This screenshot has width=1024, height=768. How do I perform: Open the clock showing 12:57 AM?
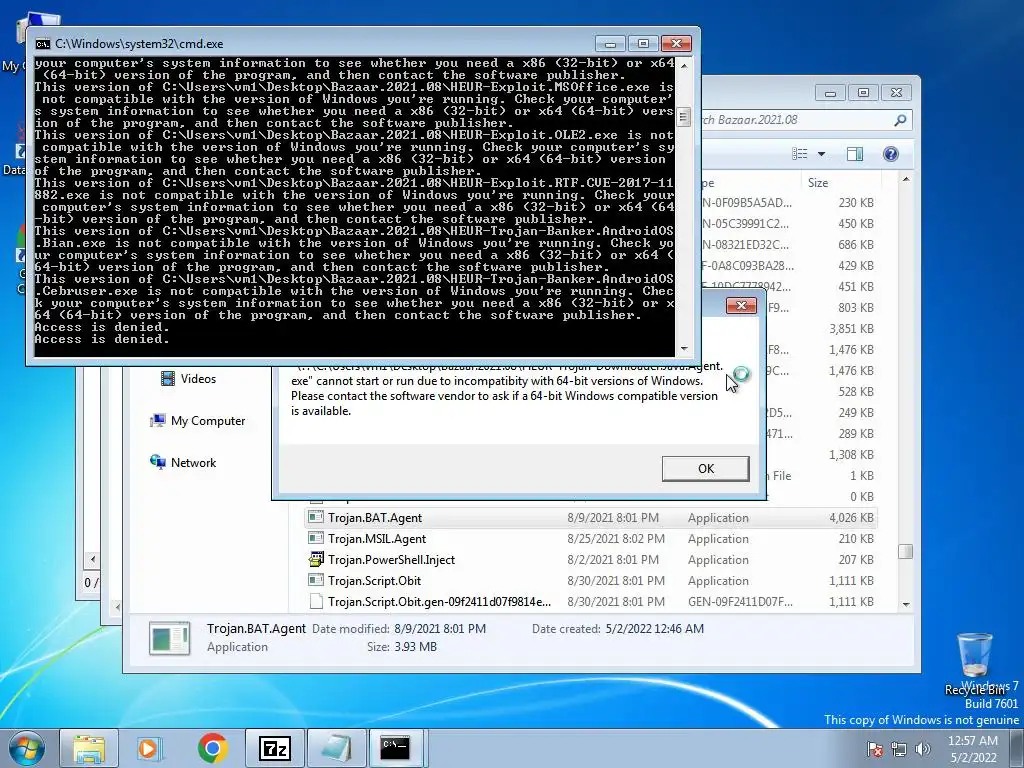click(972, 749)
